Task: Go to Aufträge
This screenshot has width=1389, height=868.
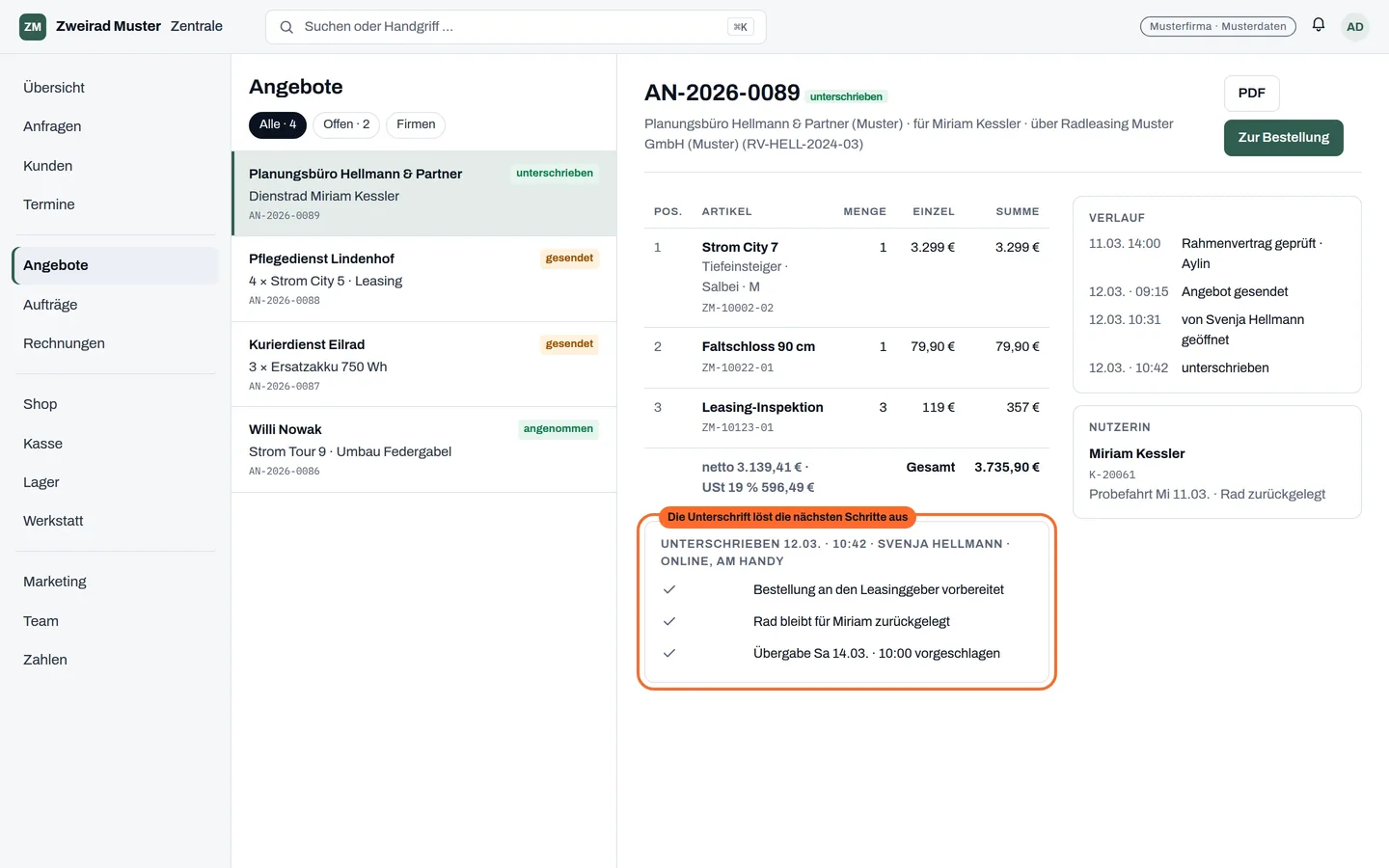Action: click(116, 305)
